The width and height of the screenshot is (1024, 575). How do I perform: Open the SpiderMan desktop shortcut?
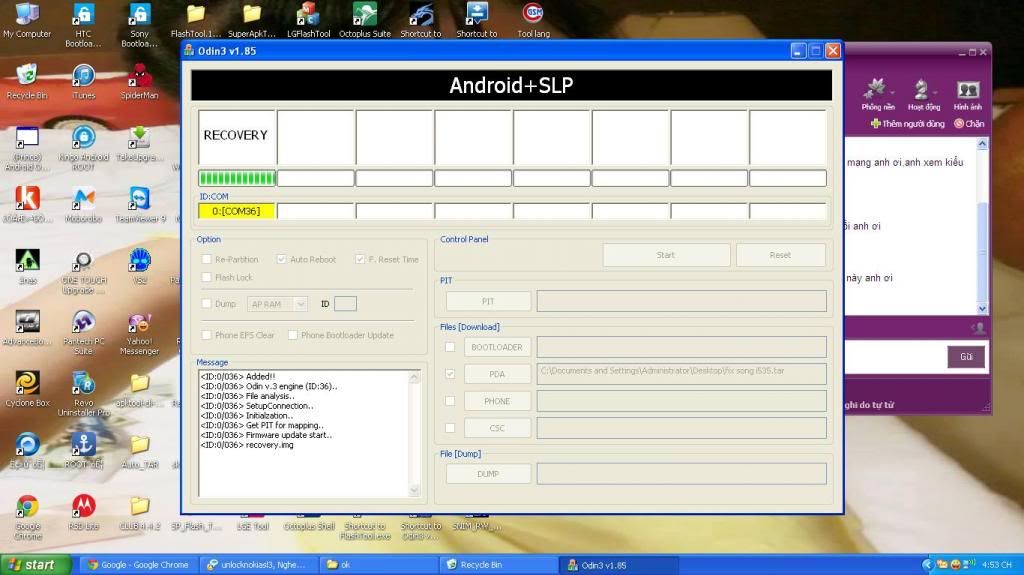139,82
